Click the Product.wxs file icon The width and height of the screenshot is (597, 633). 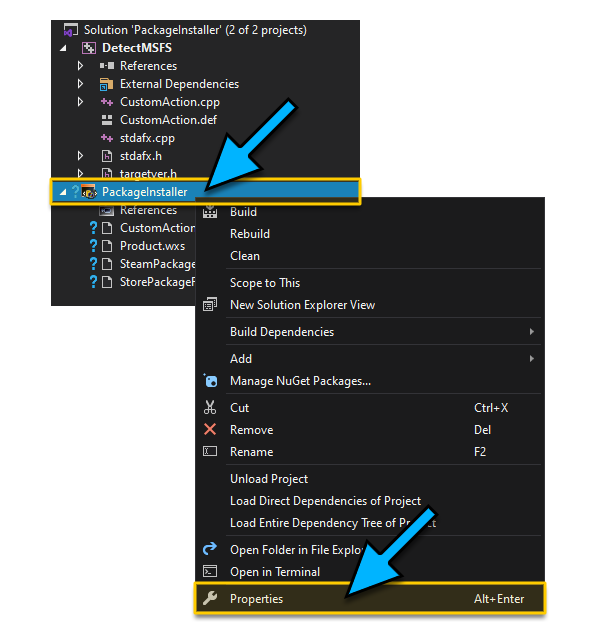click(107, 246)
